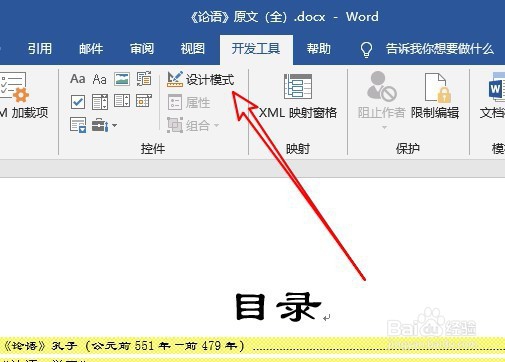
Task: Click the 目录 heading text
Action: (278, 307)
